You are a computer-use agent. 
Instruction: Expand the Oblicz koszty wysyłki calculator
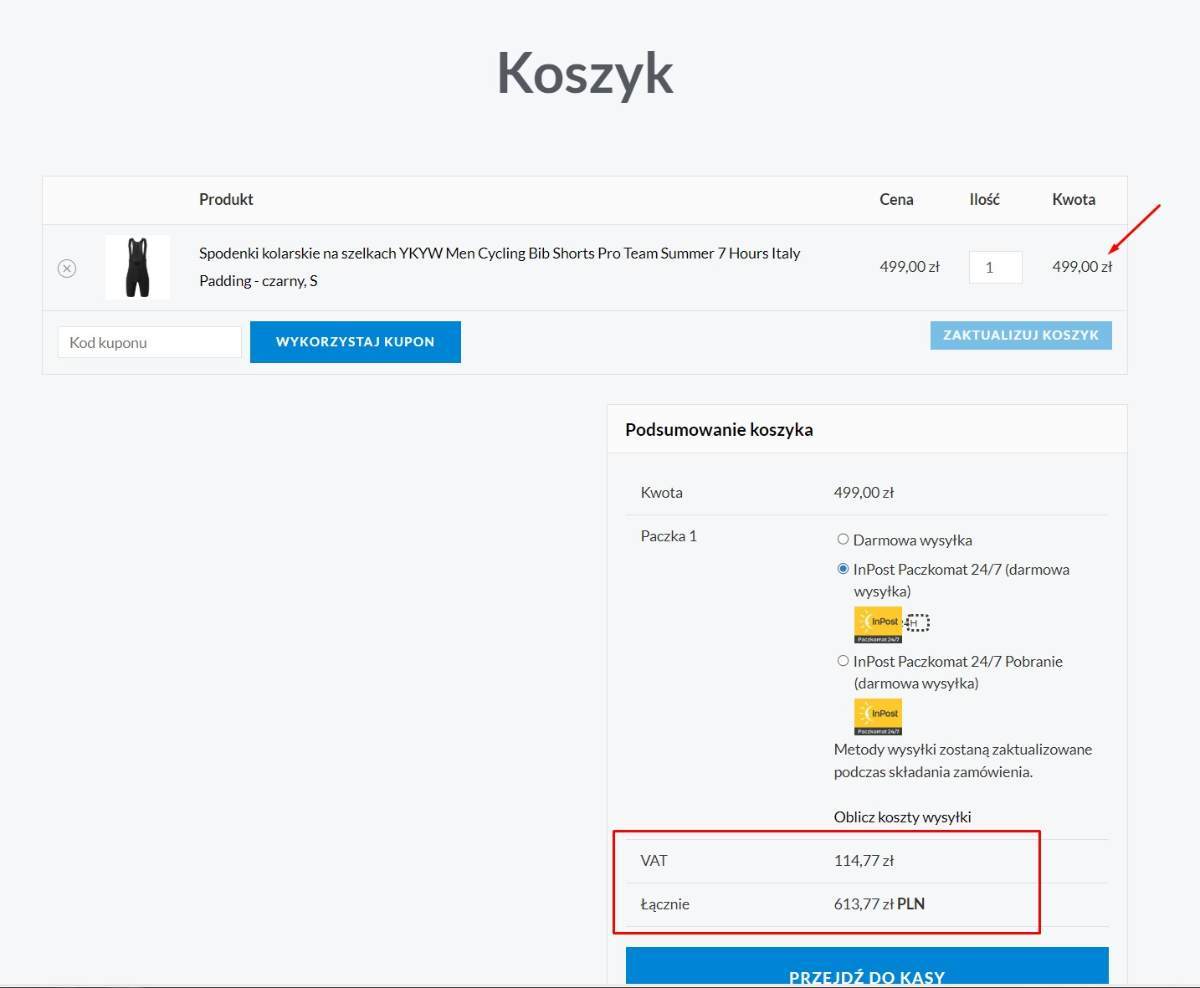(902, 817)
